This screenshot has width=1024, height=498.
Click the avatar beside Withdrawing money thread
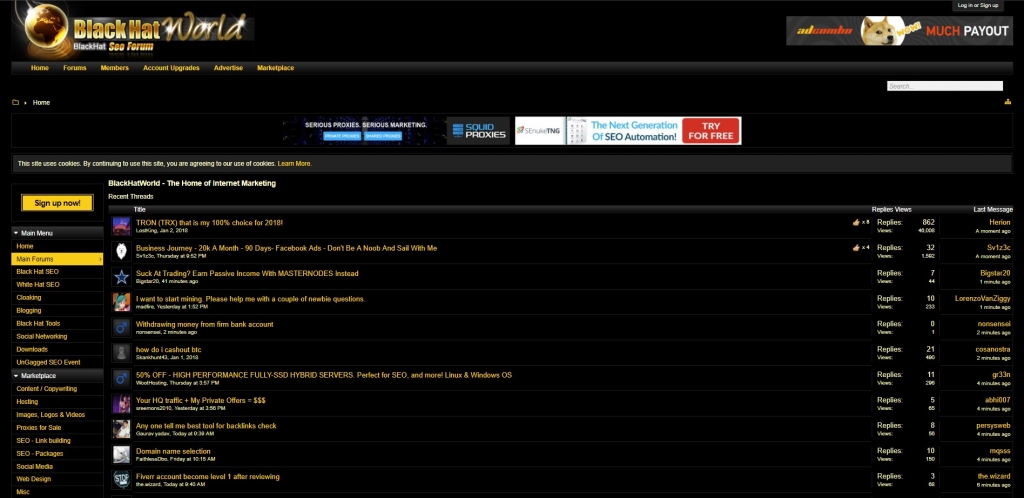click(x=121, y=327)
